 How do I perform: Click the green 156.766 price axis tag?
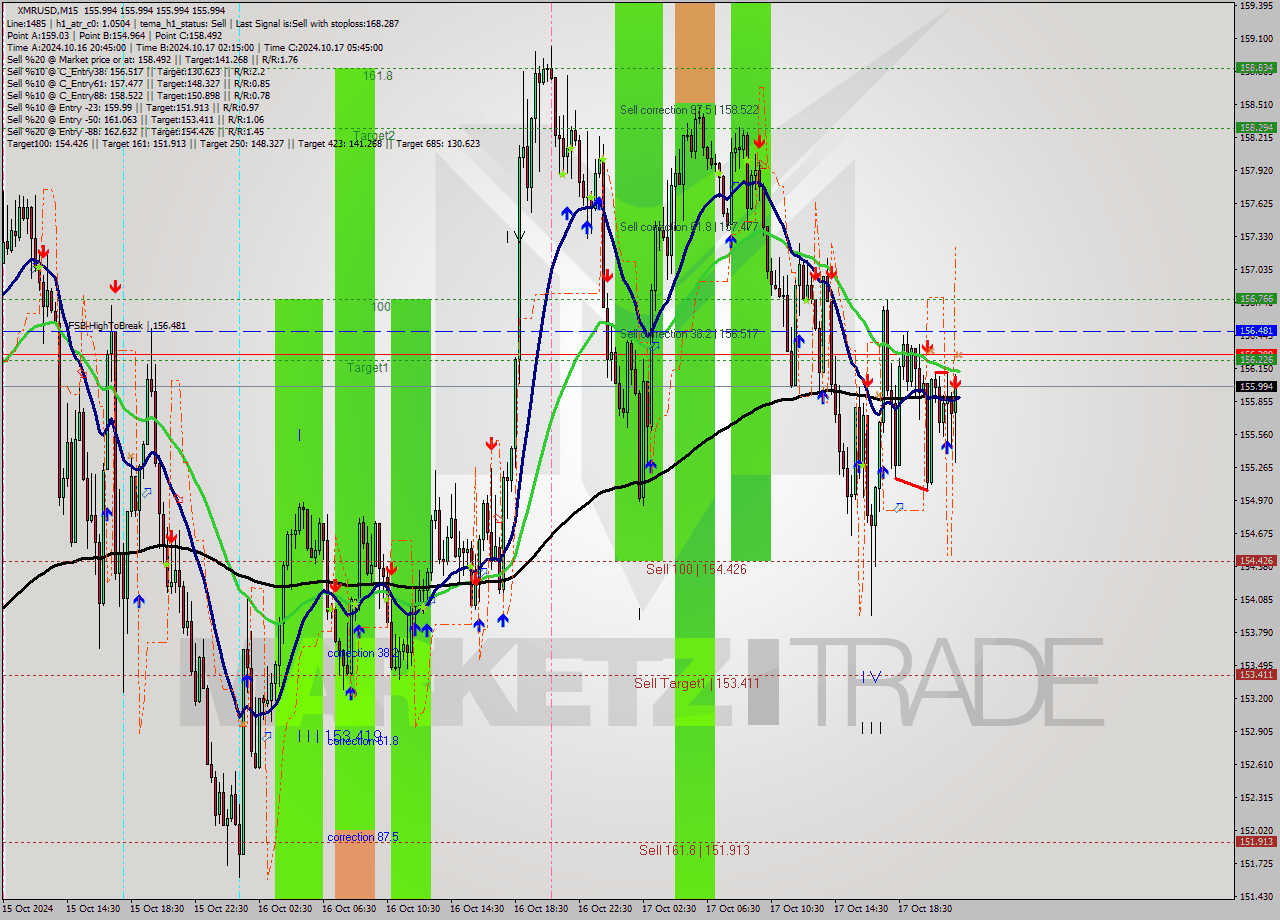pyautogui.click(x=1256, y=298)
